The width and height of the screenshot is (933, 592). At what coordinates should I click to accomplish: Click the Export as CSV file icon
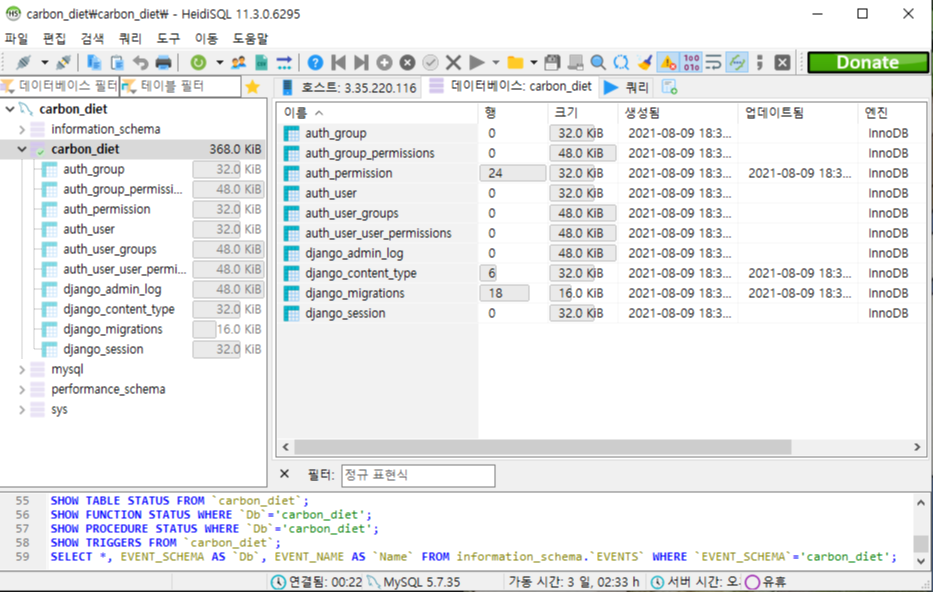click(x=261, y=62)
